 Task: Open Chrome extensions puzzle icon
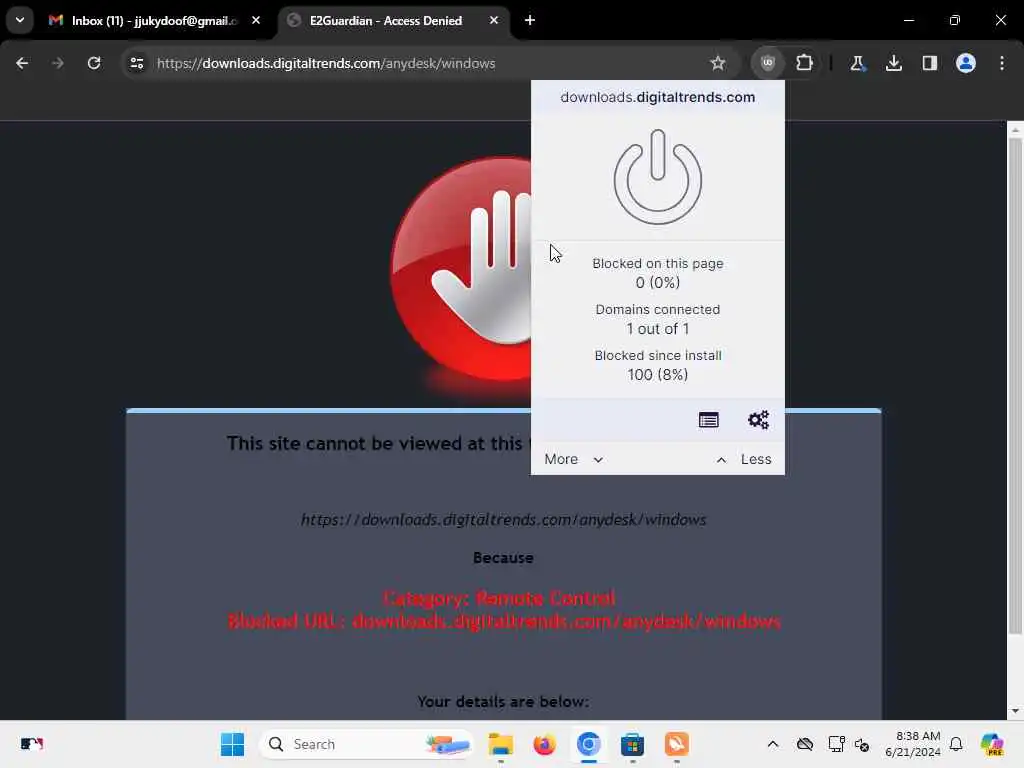[804, 63]
